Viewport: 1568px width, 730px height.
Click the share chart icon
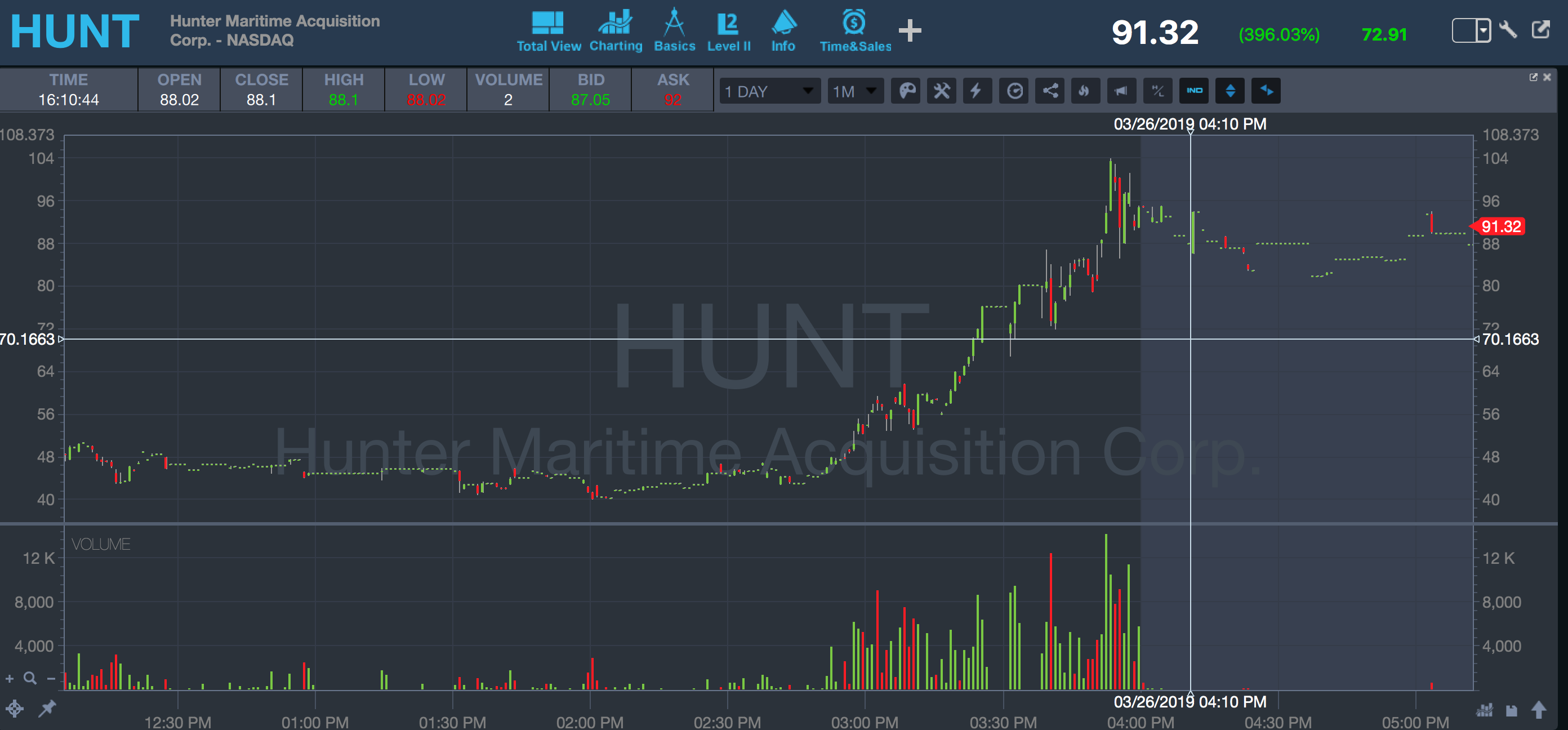1050,91
